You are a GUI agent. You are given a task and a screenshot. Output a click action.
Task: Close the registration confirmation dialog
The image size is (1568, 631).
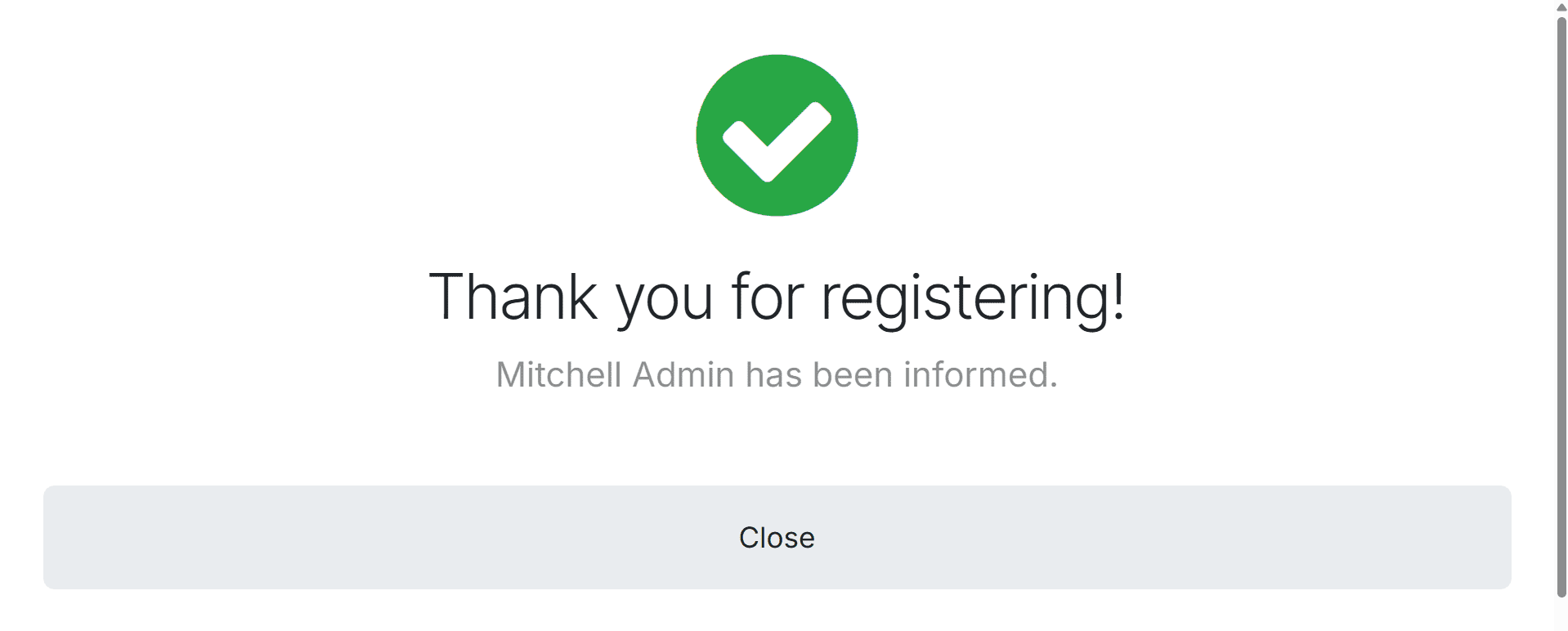pos(777,537)
